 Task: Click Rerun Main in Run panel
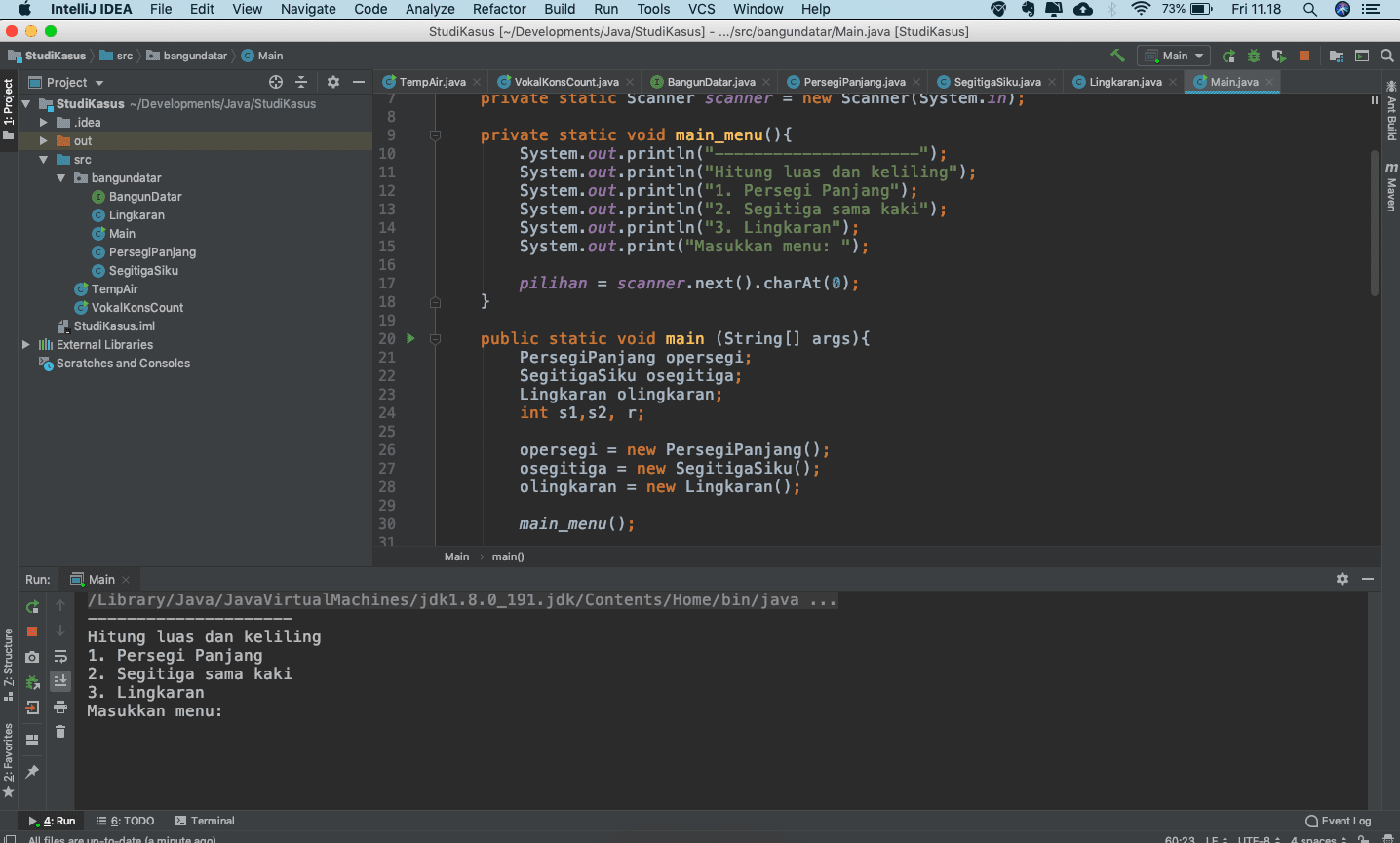click(x=32, y=606)
